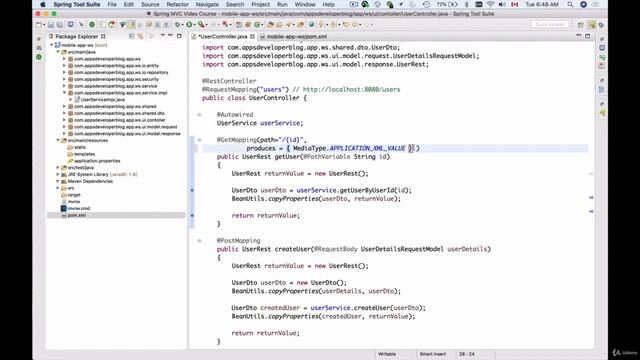This screenshot has height=360, width=640.
Task: Switch to the UserController.java tab
Action: 223,36
